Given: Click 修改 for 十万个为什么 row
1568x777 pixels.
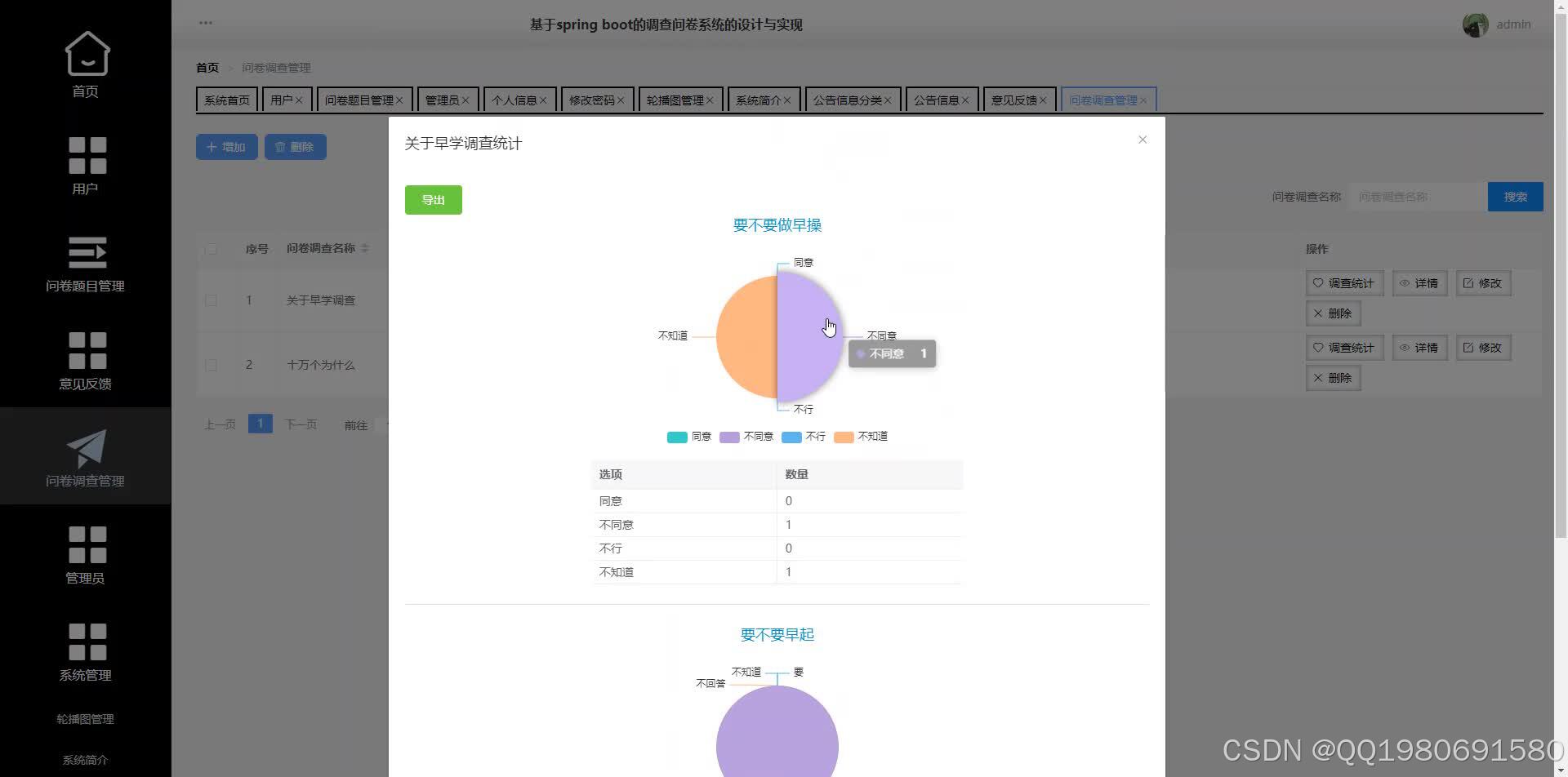Looking at the screenshot, I should tap(1483, 348).
